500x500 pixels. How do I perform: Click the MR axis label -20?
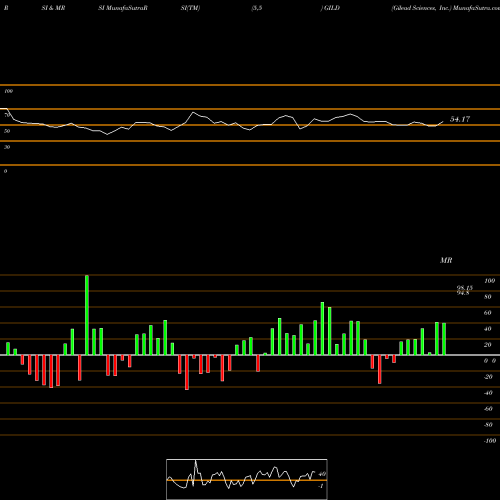pos(488,377)
